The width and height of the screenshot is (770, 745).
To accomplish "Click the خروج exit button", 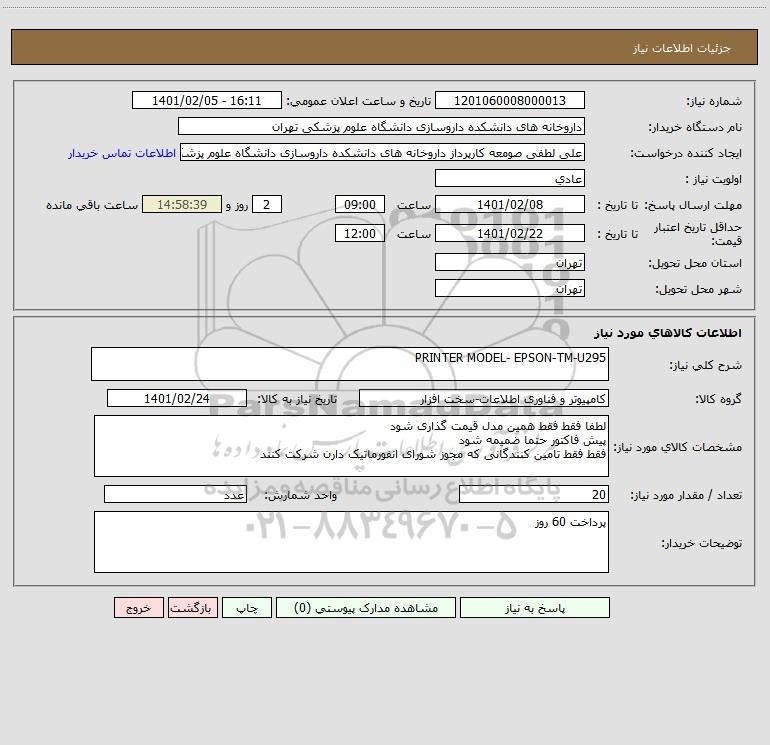I will pyautogui.click(x=138, y=607).
